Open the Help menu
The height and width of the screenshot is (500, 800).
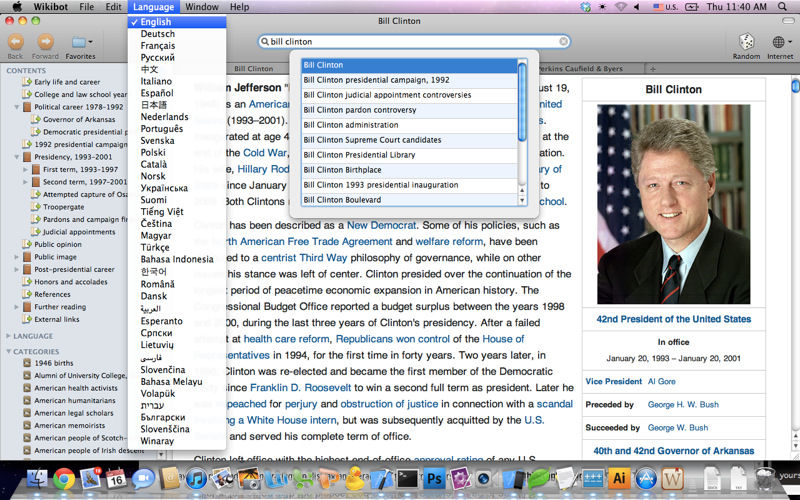[x=239, y=7]
